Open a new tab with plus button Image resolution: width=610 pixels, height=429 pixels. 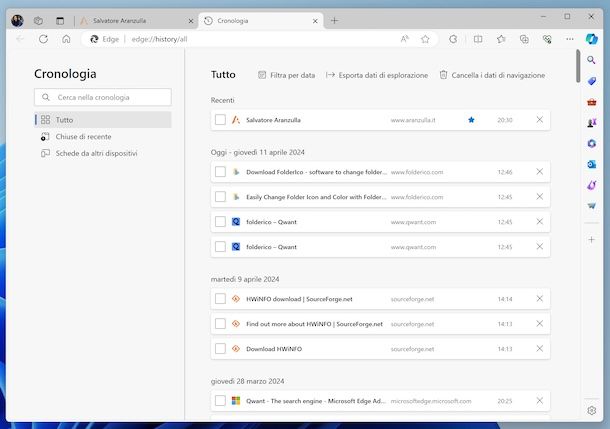pos(334,21)
